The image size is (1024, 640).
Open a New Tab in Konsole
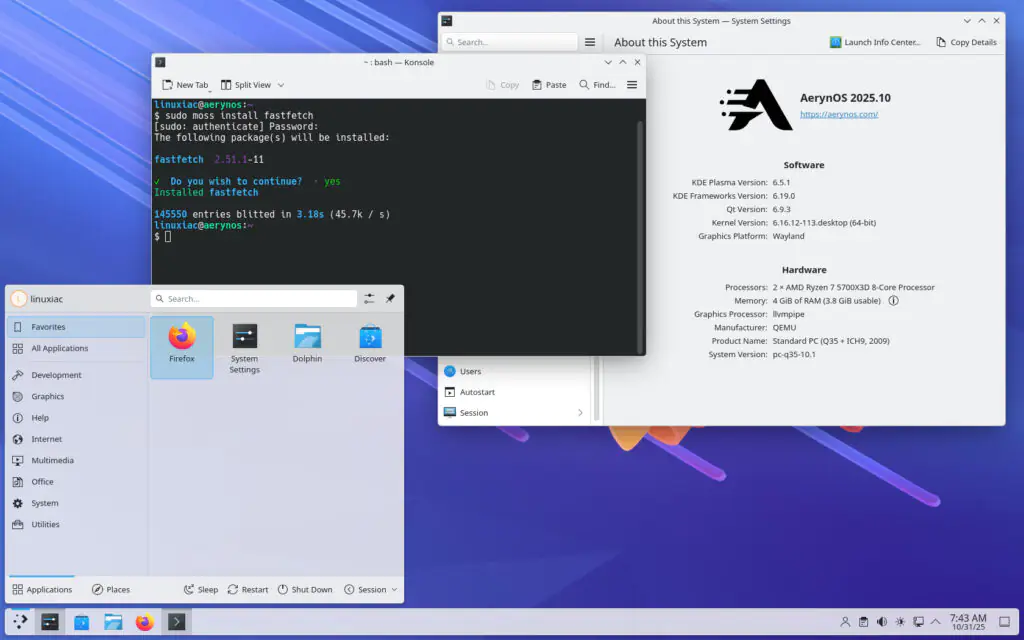[x=186, y=85]
